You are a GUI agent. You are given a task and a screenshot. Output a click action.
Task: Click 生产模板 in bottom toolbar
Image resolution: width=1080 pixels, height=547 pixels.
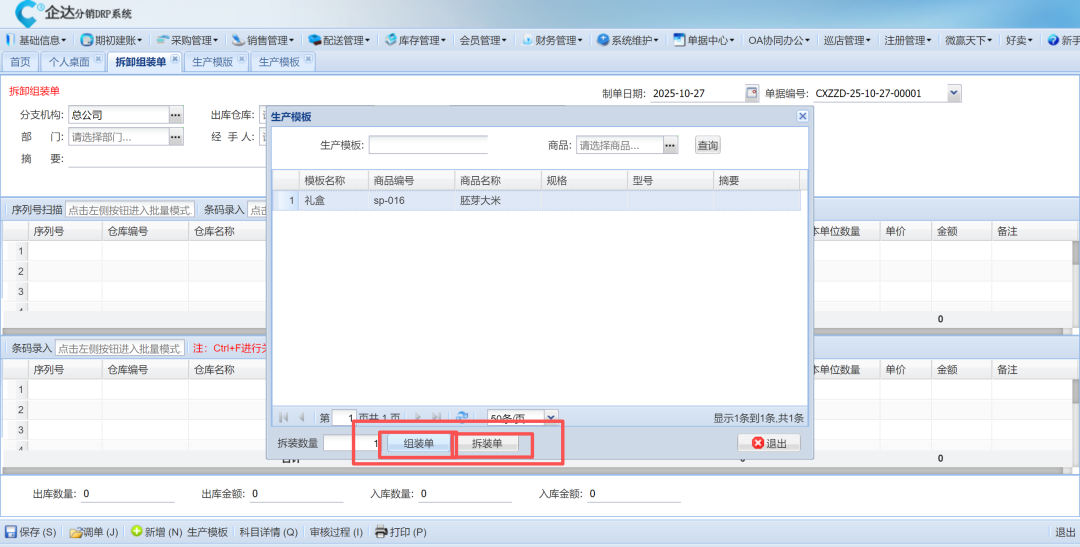207,532
